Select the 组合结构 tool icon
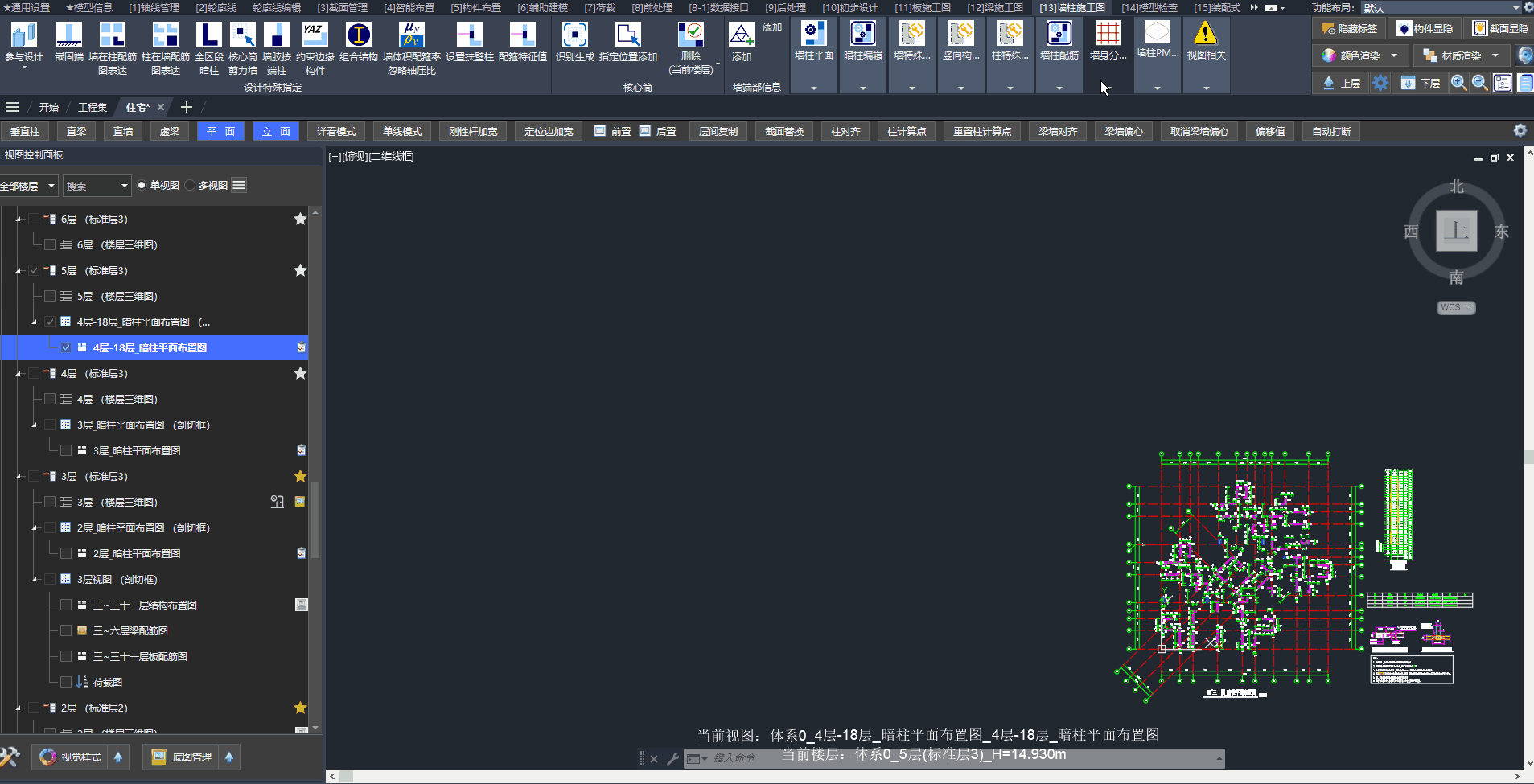Viewport: 1534px width, 784px height. point(358,36)
